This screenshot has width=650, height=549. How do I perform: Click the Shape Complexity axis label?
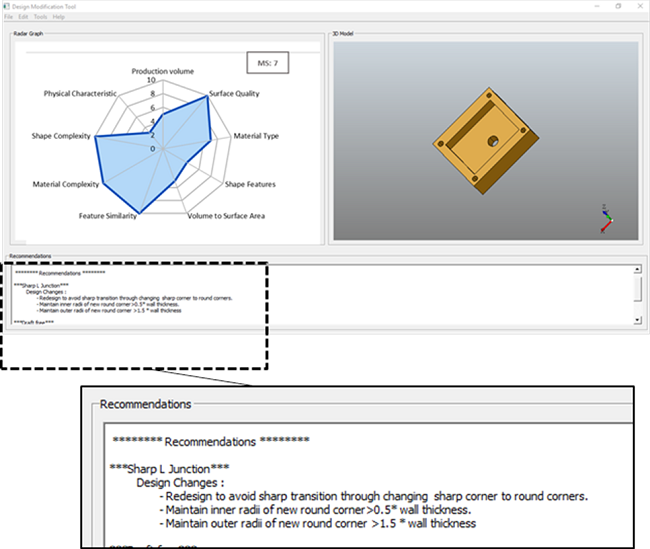coord(61,135)
